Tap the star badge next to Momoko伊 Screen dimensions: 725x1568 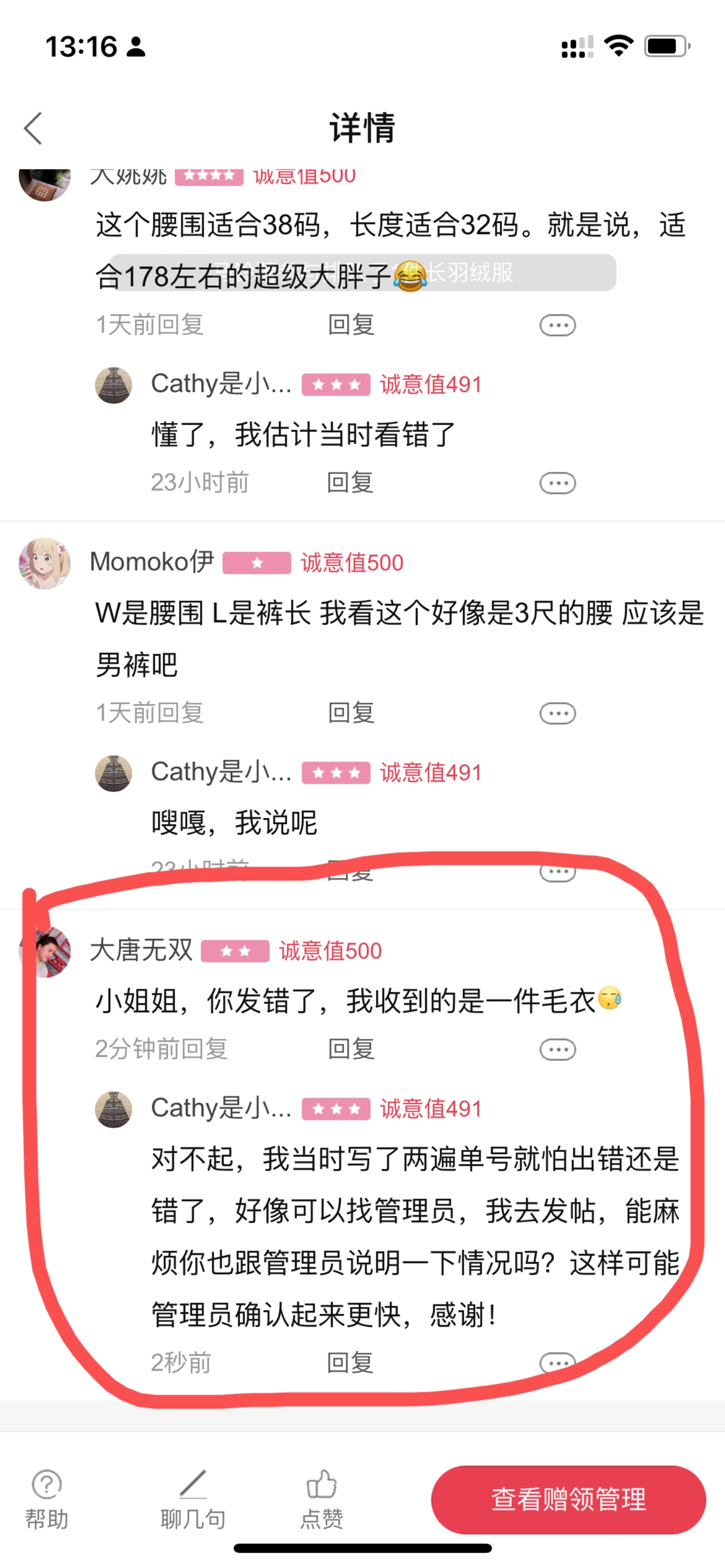(x=257, y=563)
